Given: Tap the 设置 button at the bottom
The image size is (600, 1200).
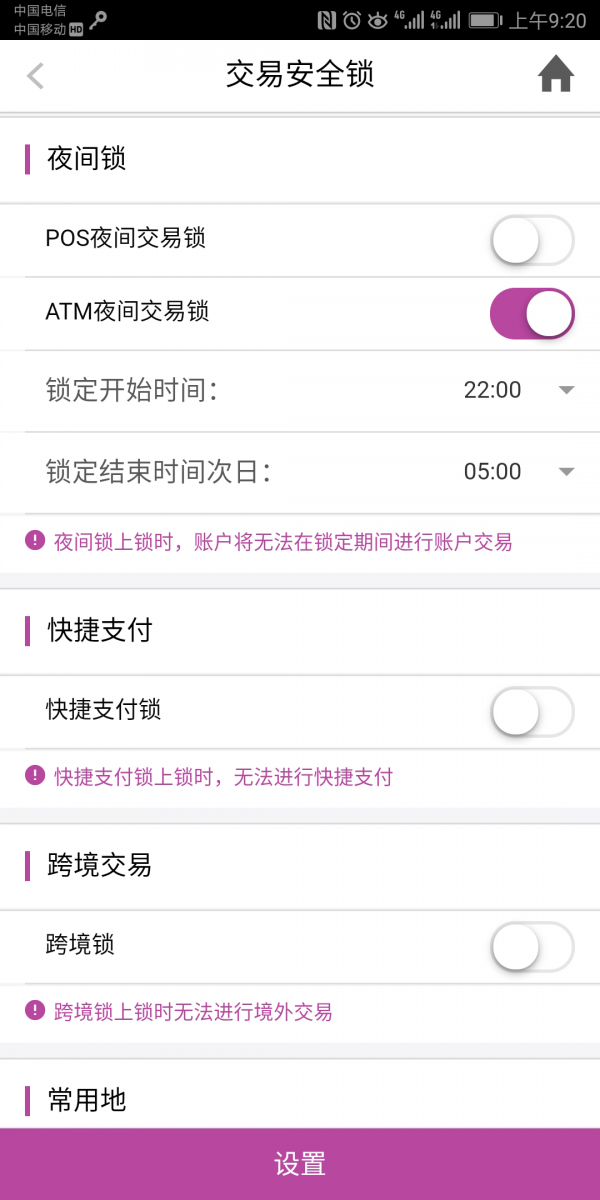Looking at the screenshot, I should 300,1163.
